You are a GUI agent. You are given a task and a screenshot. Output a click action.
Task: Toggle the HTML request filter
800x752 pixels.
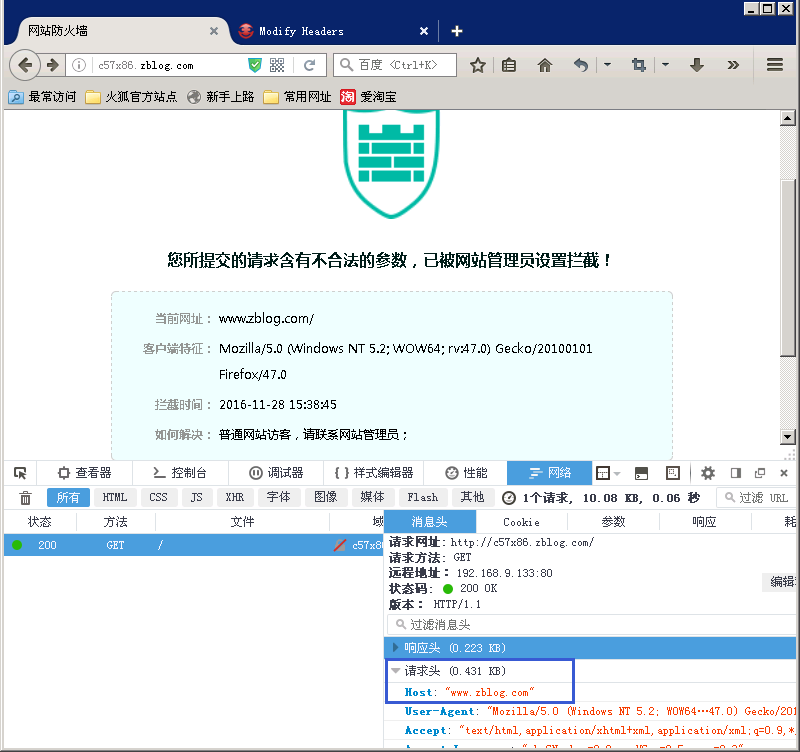115,497
